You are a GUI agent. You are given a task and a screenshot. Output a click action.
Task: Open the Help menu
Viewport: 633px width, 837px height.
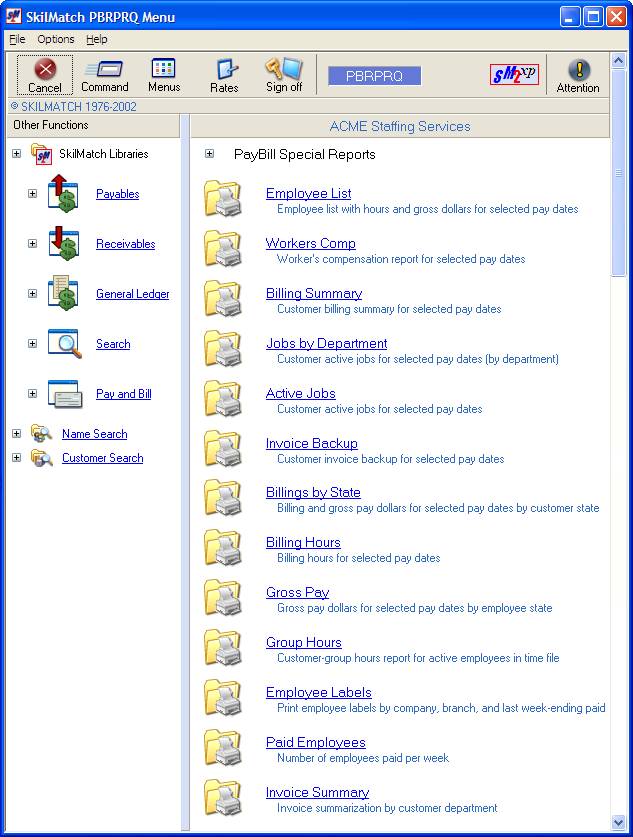tap(97, 39)
